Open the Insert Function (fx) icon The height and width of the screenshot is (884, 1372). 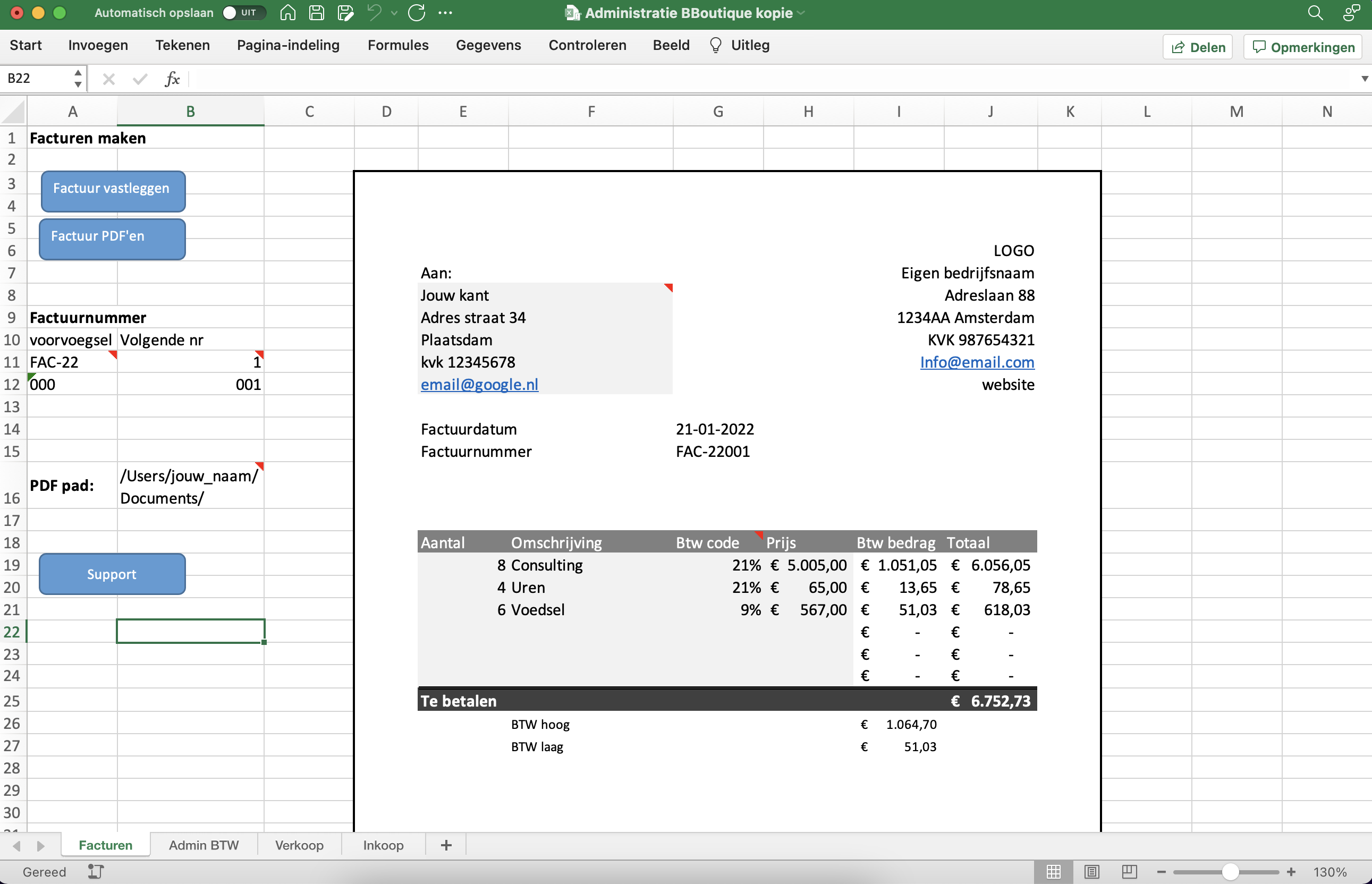click(x=171, y=79)
